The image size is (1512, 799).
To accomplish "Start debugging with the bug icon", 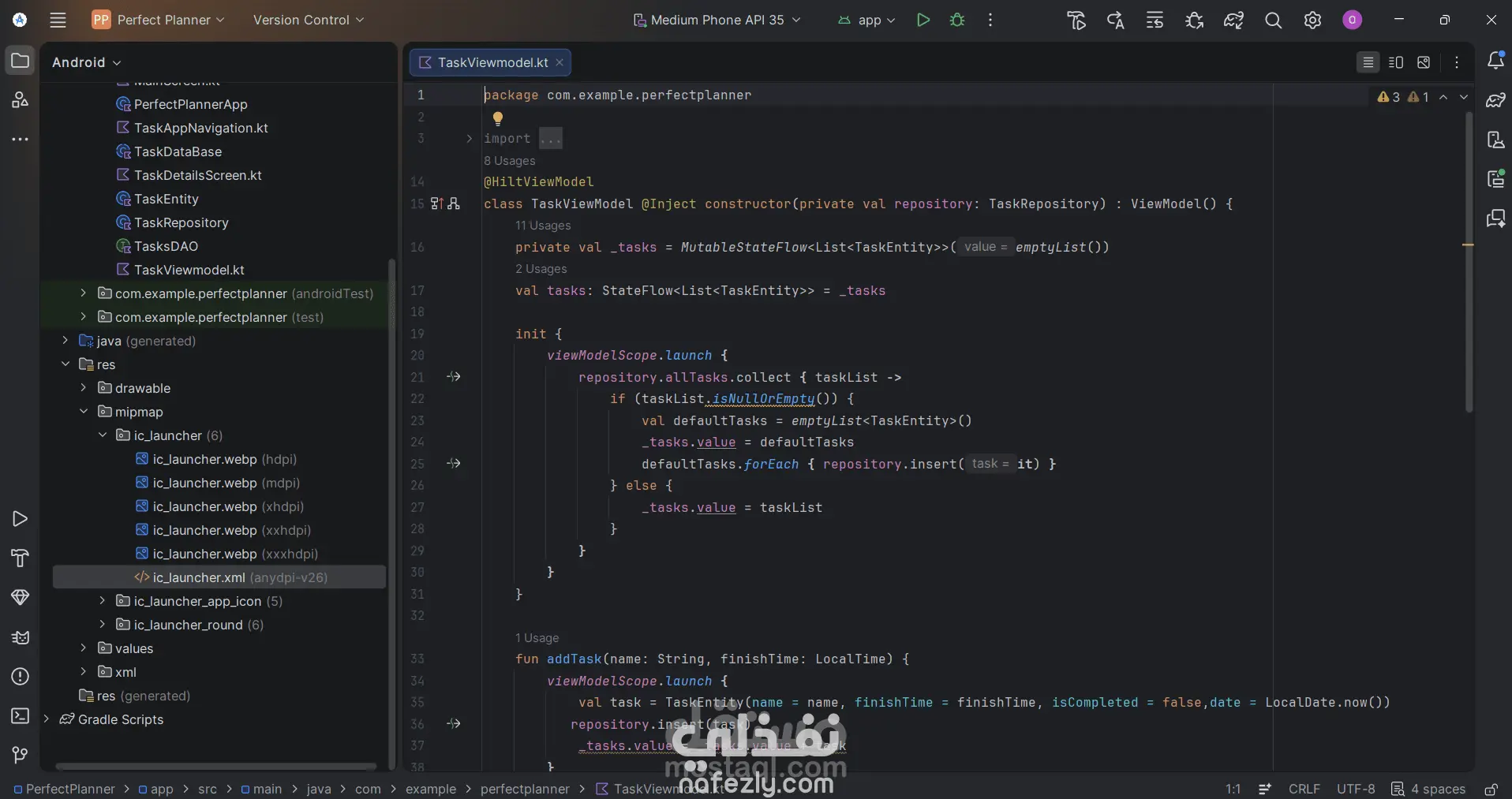I will 957,20.
